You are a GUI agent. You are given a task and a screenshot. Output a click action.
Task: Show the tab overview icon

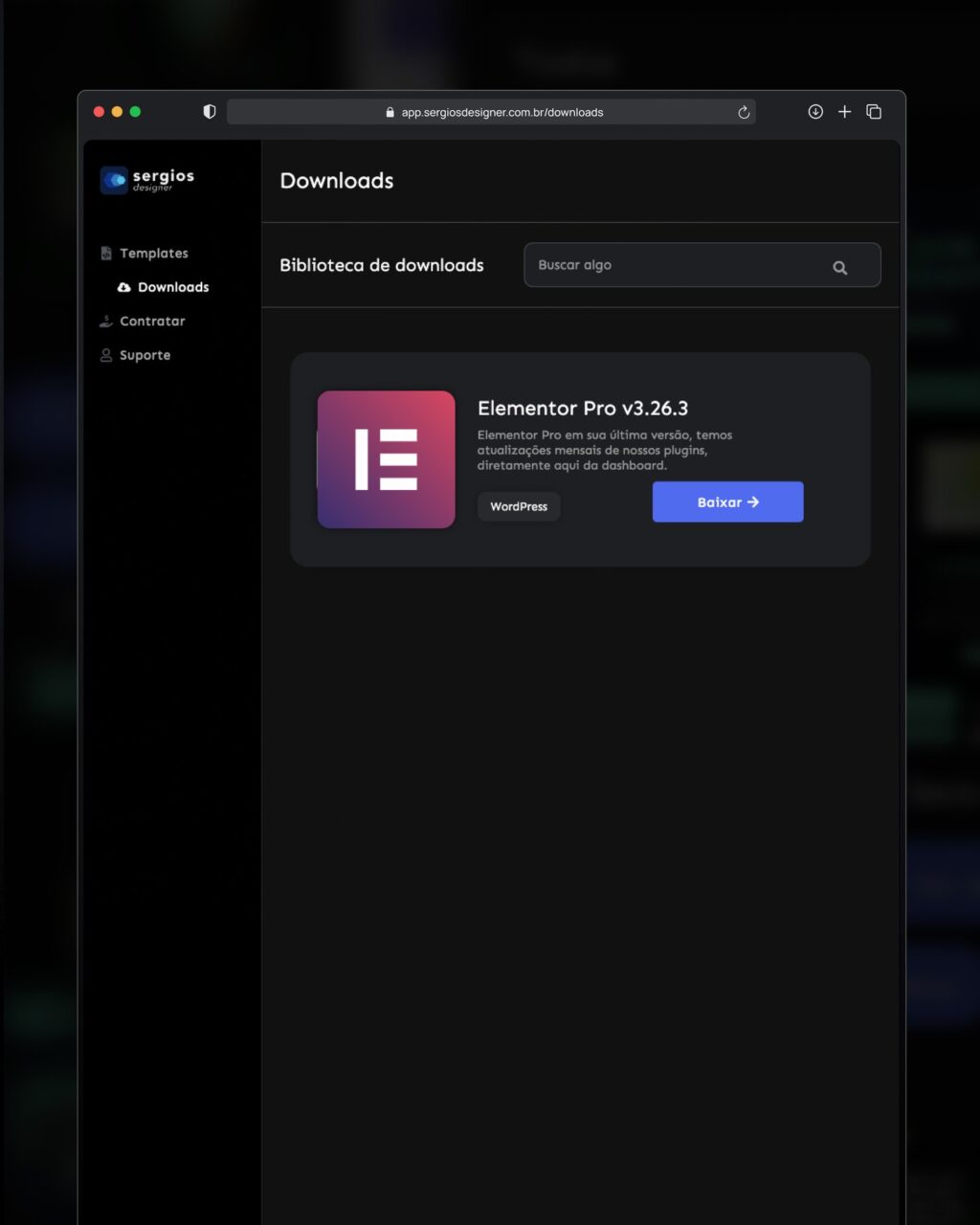click(x=874, y=112)
